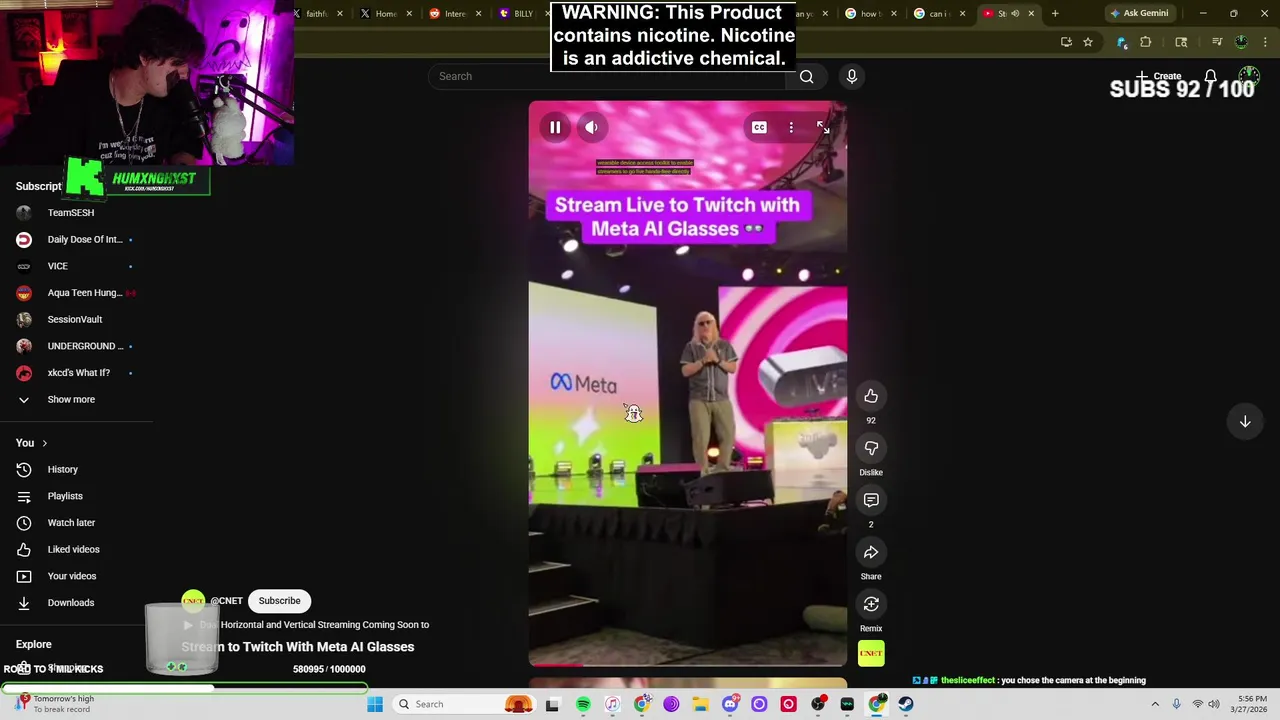Switch to the Reddit Intere browser tab
Image resolution: width=1280 pixels, height=720 pixels.
pyautogui.click(x=454, y=13)
